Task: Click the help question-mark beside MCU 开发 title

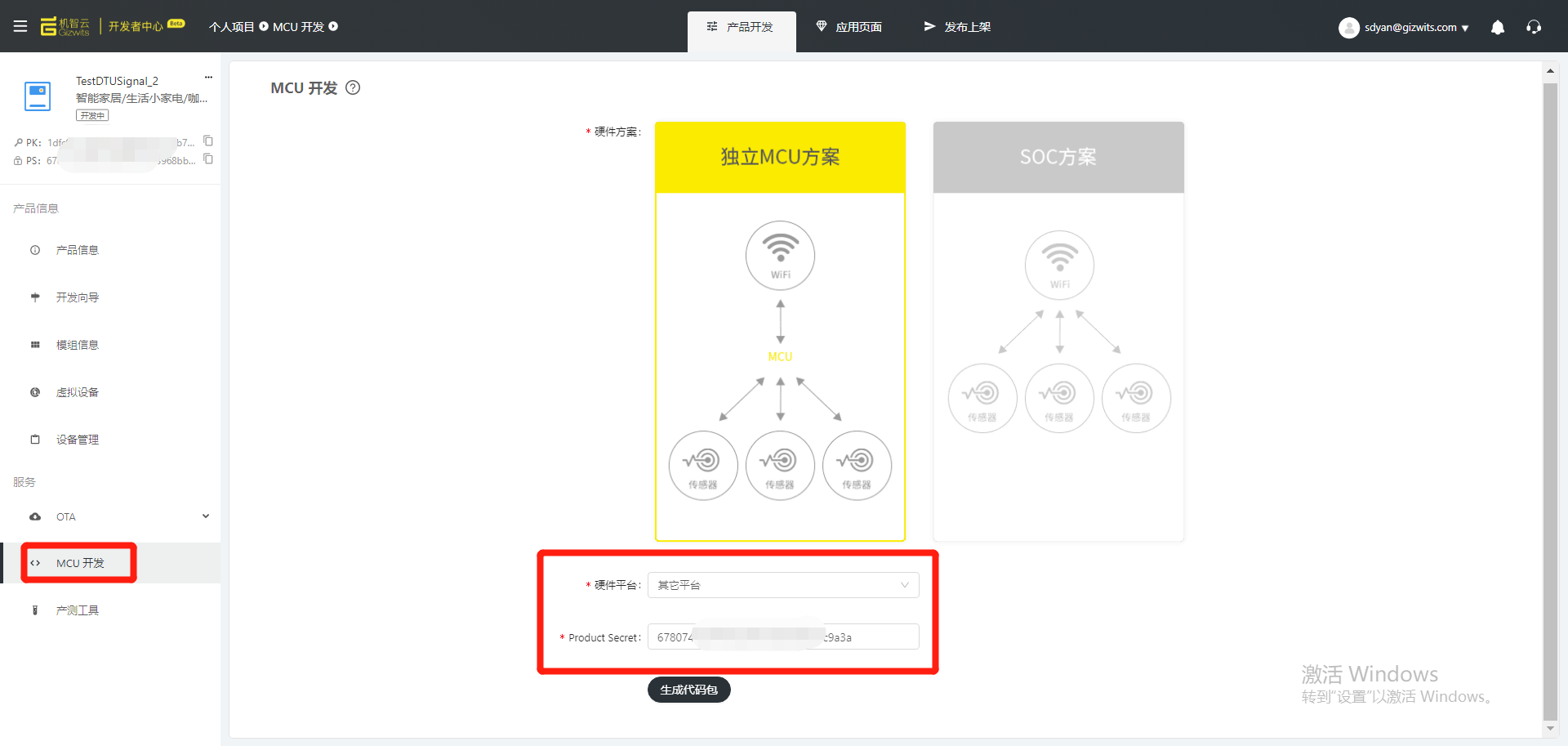Action: pos(353,87)
